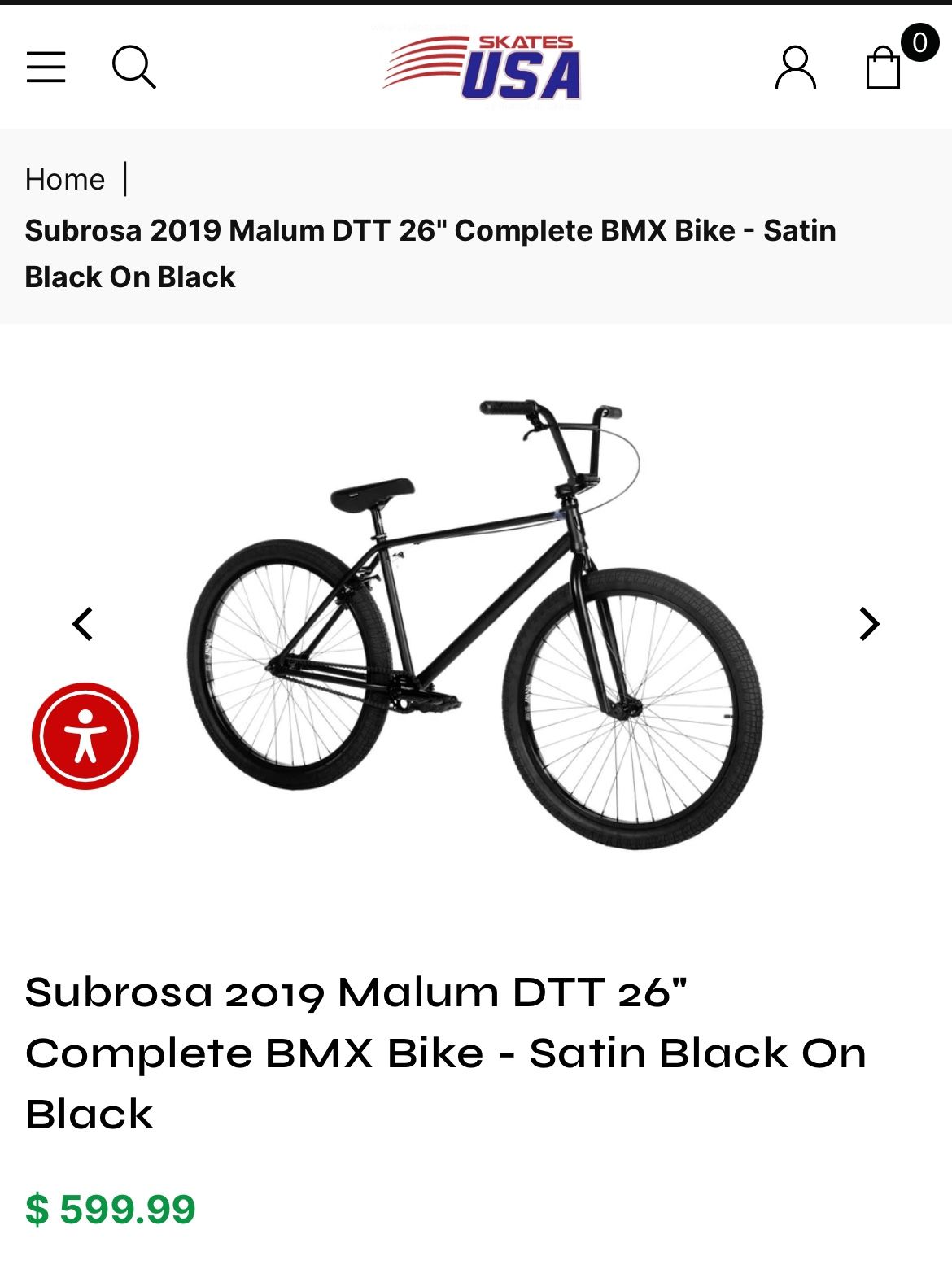Click the Subrosa Malum product title
The width and height of the screenshot is (952, 1278).
(x=444, y=1052)
